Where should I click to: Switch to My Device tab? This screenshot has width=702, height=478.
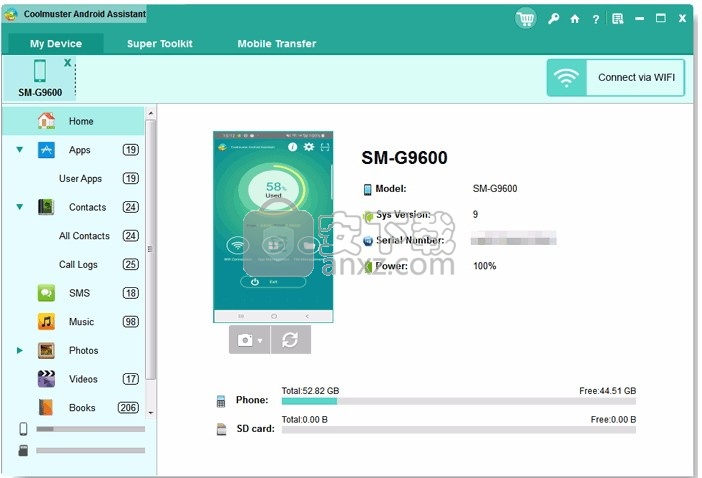click(56, 44)
